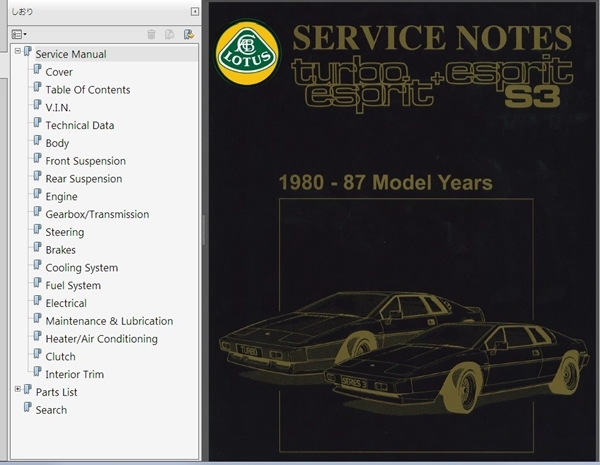Click the bookmark icon beside Cooling System
Image resolution: width=600 pixels, height=465 pixels.
point(38,265)
